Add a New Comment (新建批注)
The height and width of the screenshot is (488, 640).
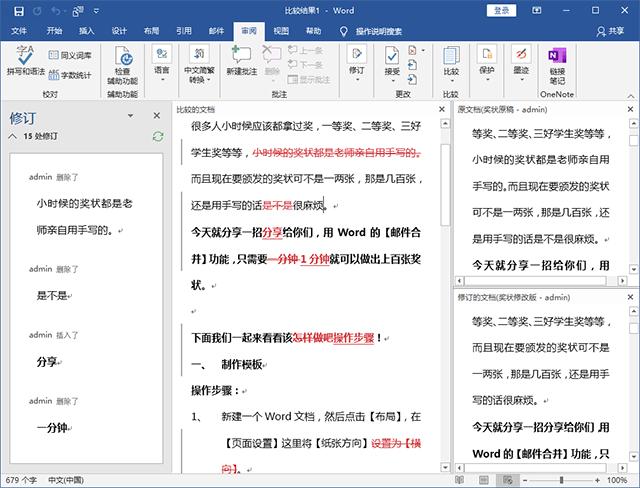[242, 61]
